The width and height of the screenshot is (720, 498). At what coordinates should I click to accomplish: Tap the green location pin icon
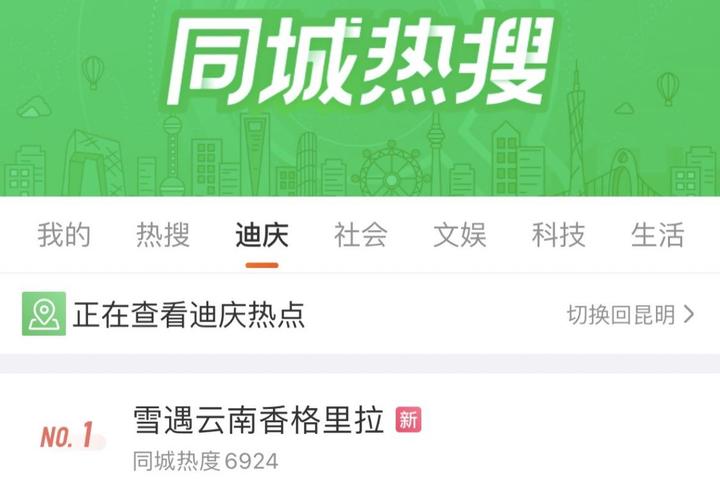44,313
